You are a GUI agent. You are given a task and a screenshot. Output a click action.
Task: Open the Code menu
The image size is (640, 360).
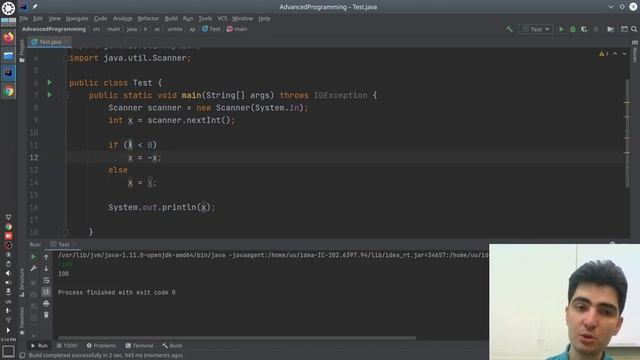pyautogui.click(x=100, y=18)
